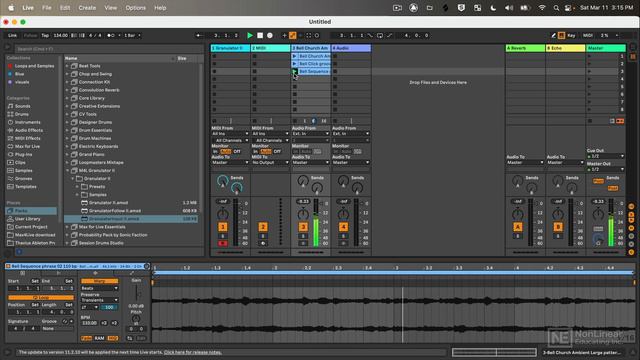Toggle the metronome icon
640x360 pixels.
coord(111,36)
